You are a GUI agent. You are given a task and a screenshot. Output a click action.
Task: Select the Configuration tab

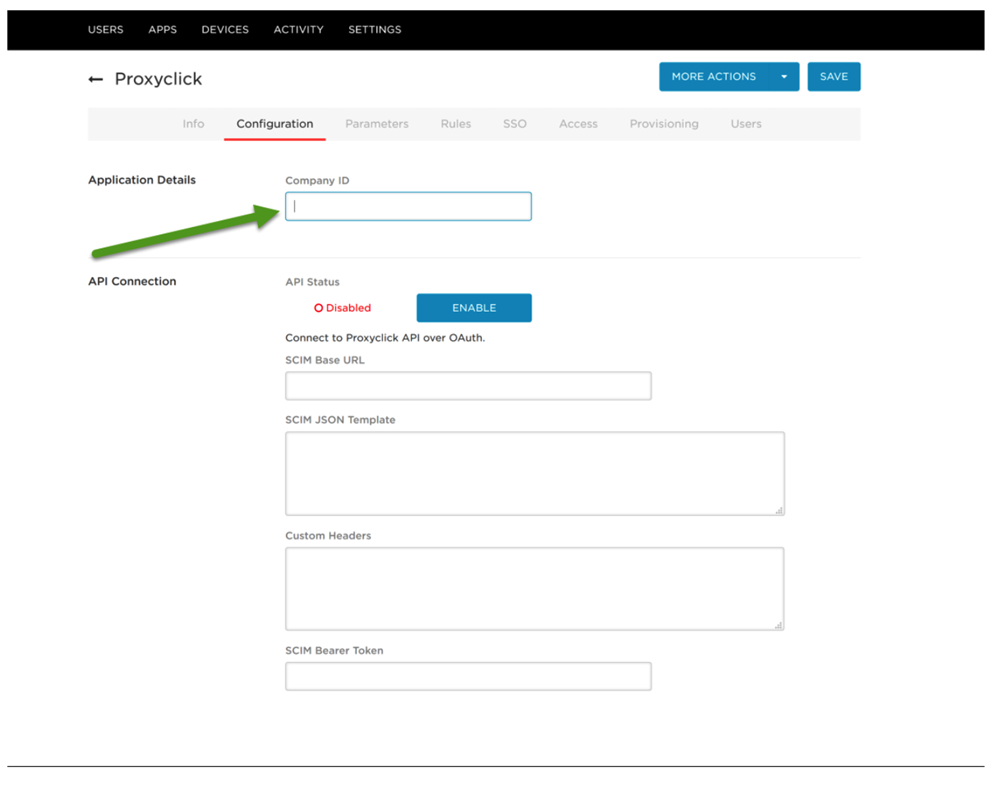tap(275, 124)
